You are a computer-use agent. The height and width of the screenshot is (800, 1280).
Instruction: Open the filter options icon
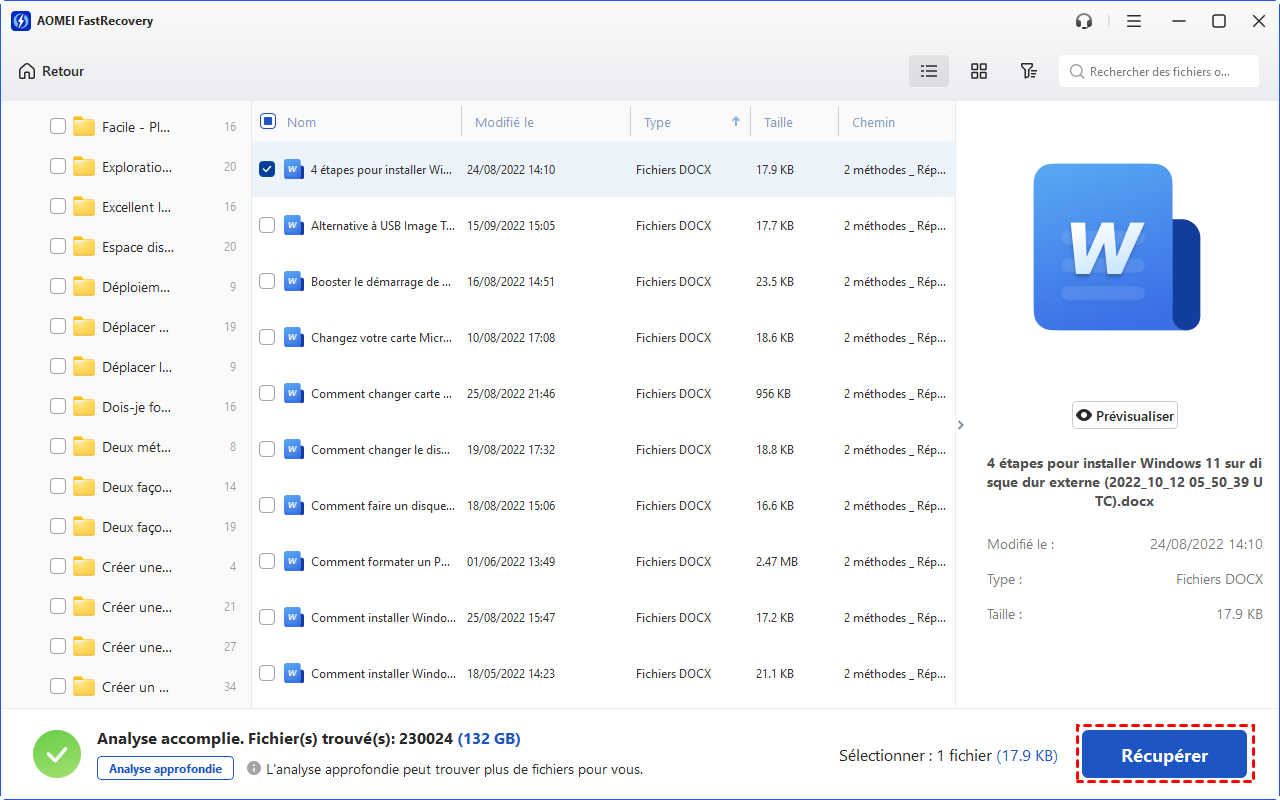tap(1028, 71)
